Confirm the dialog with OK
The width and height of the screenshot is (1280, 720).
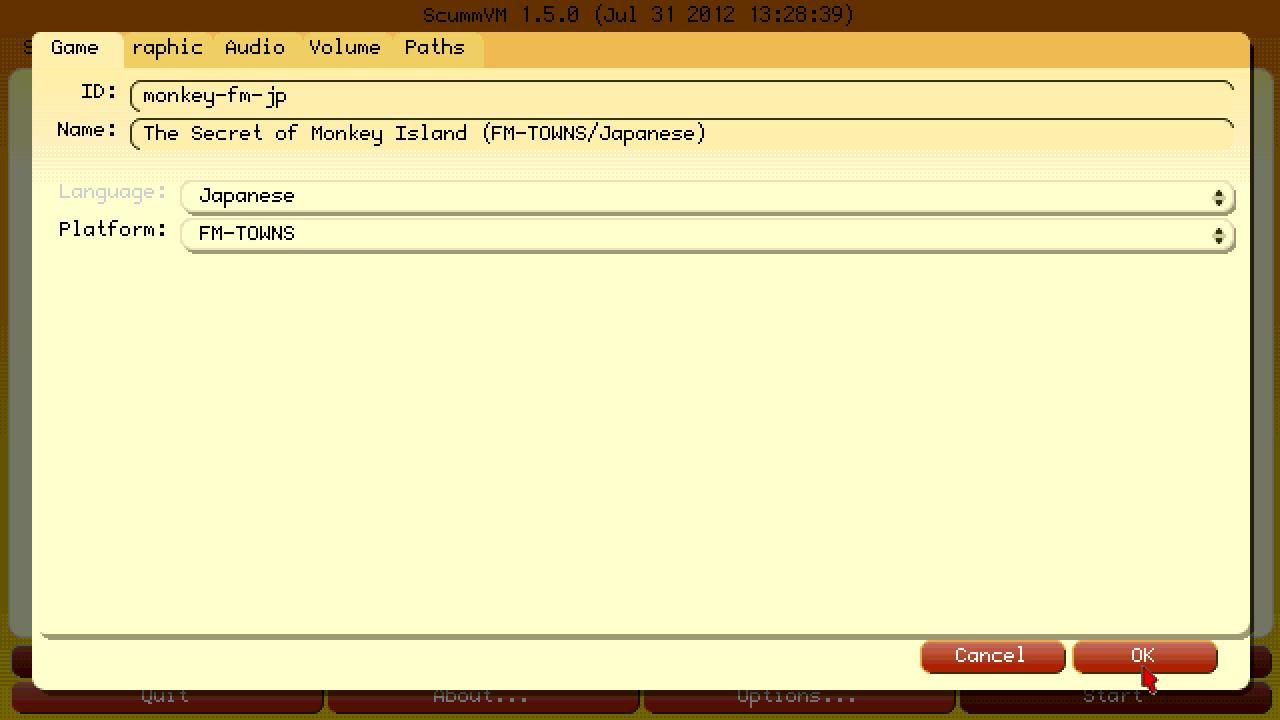(1144, 656)
